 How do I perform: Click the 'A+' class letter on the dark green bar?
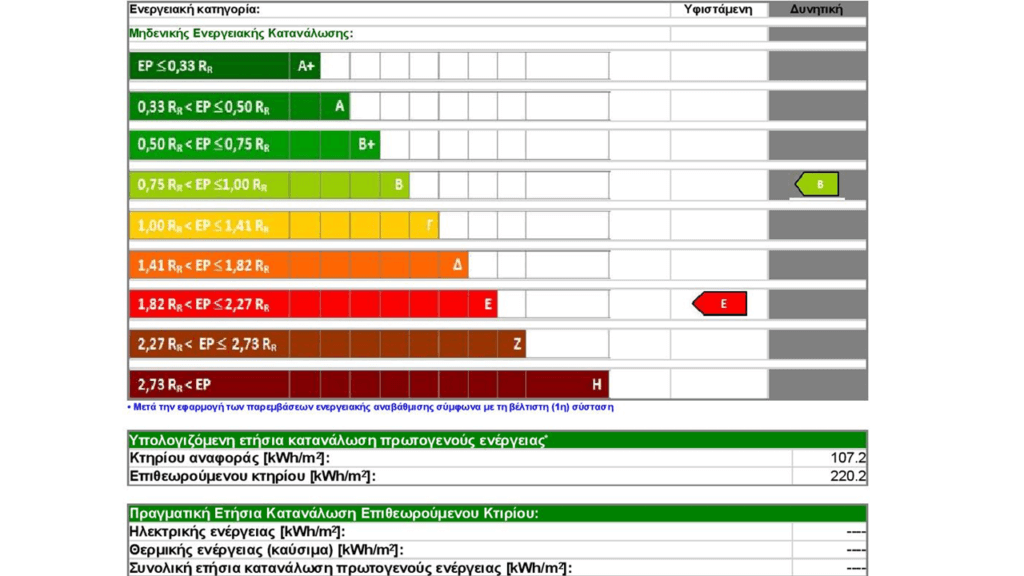[x=306, y=66]
